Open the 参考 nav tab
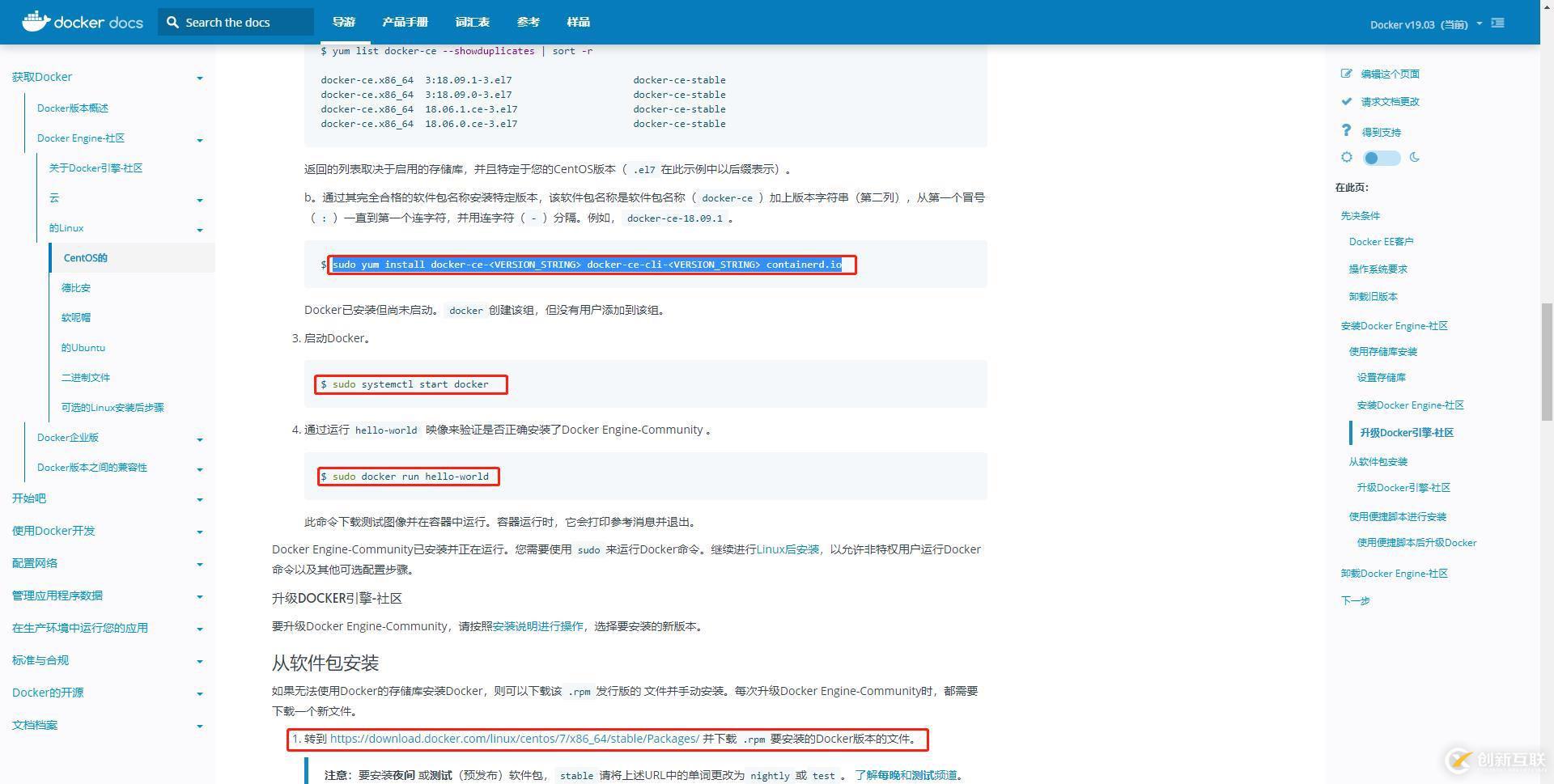This screenshot has width=1554, height=784. (x=529, y=22)
